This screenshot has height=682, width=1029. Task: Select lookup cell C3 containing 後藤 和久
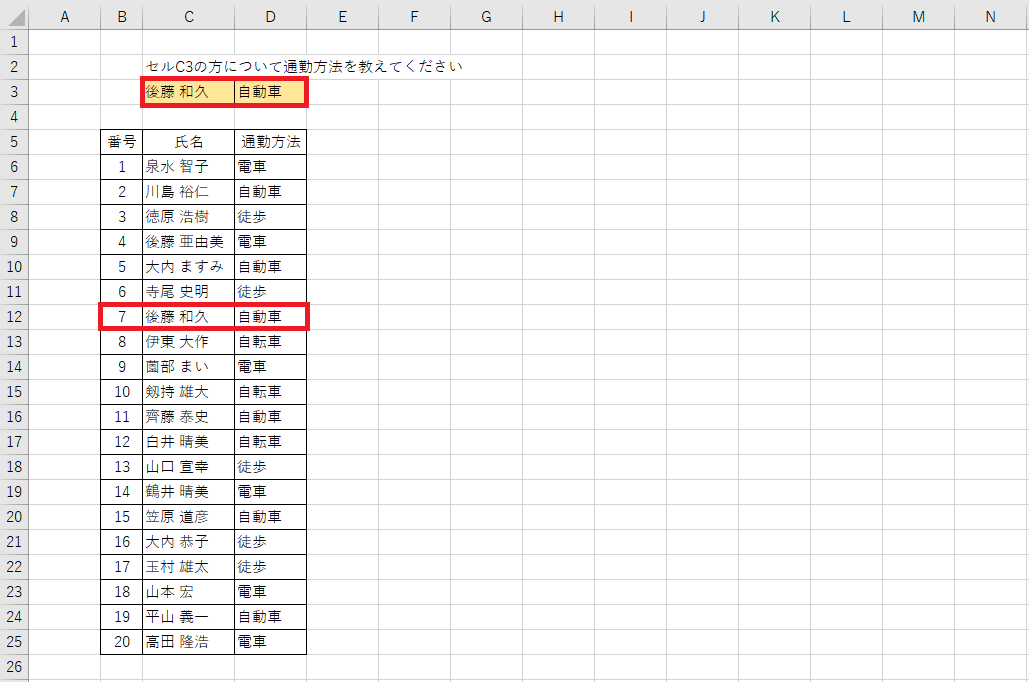(188, 92)
